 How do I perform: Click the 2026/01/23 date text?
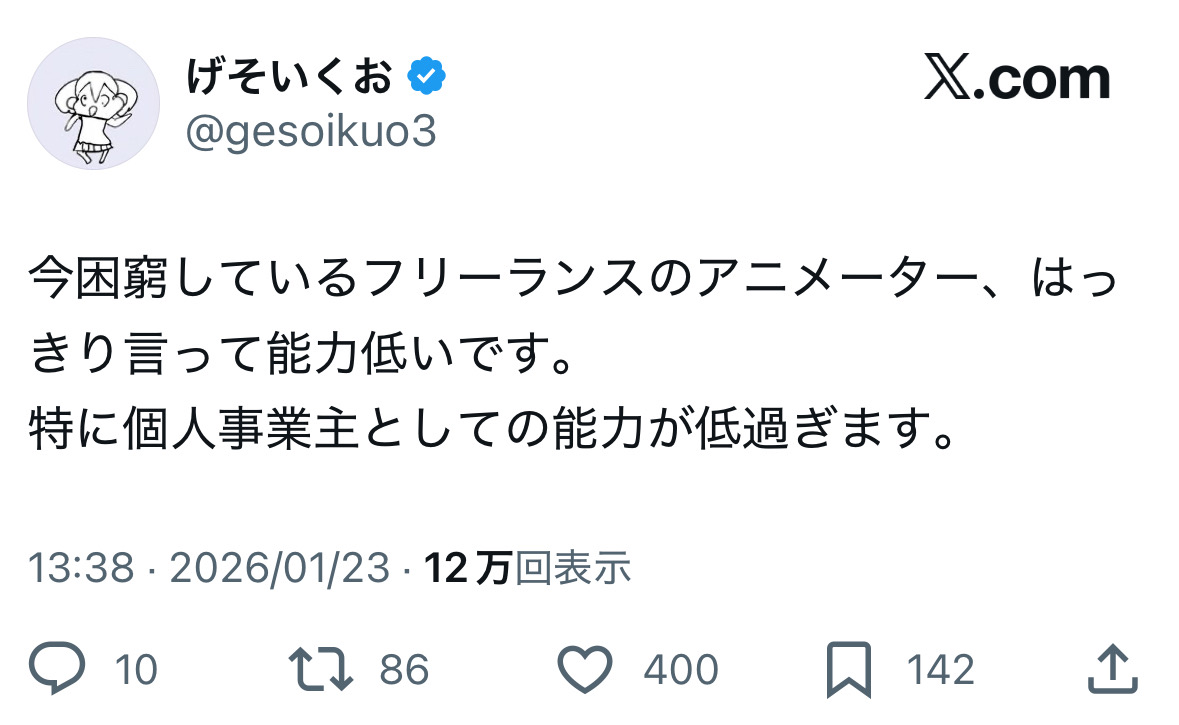(x=280, y=569)
